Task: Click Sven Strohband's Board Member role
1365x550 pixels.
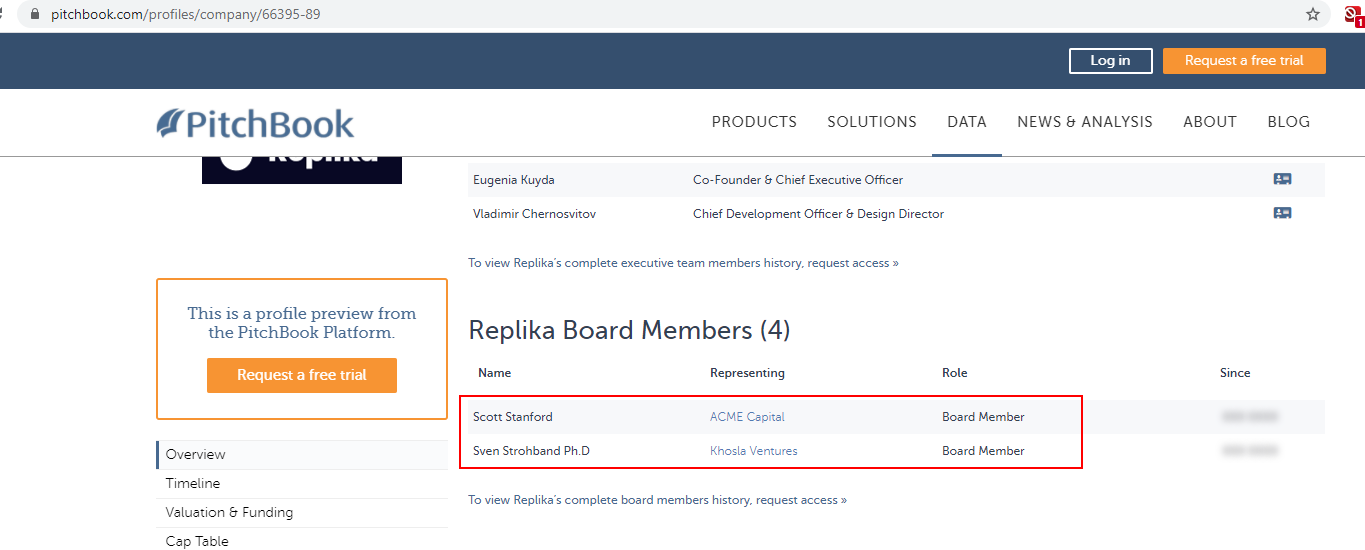Action: [x=983, y=451]
